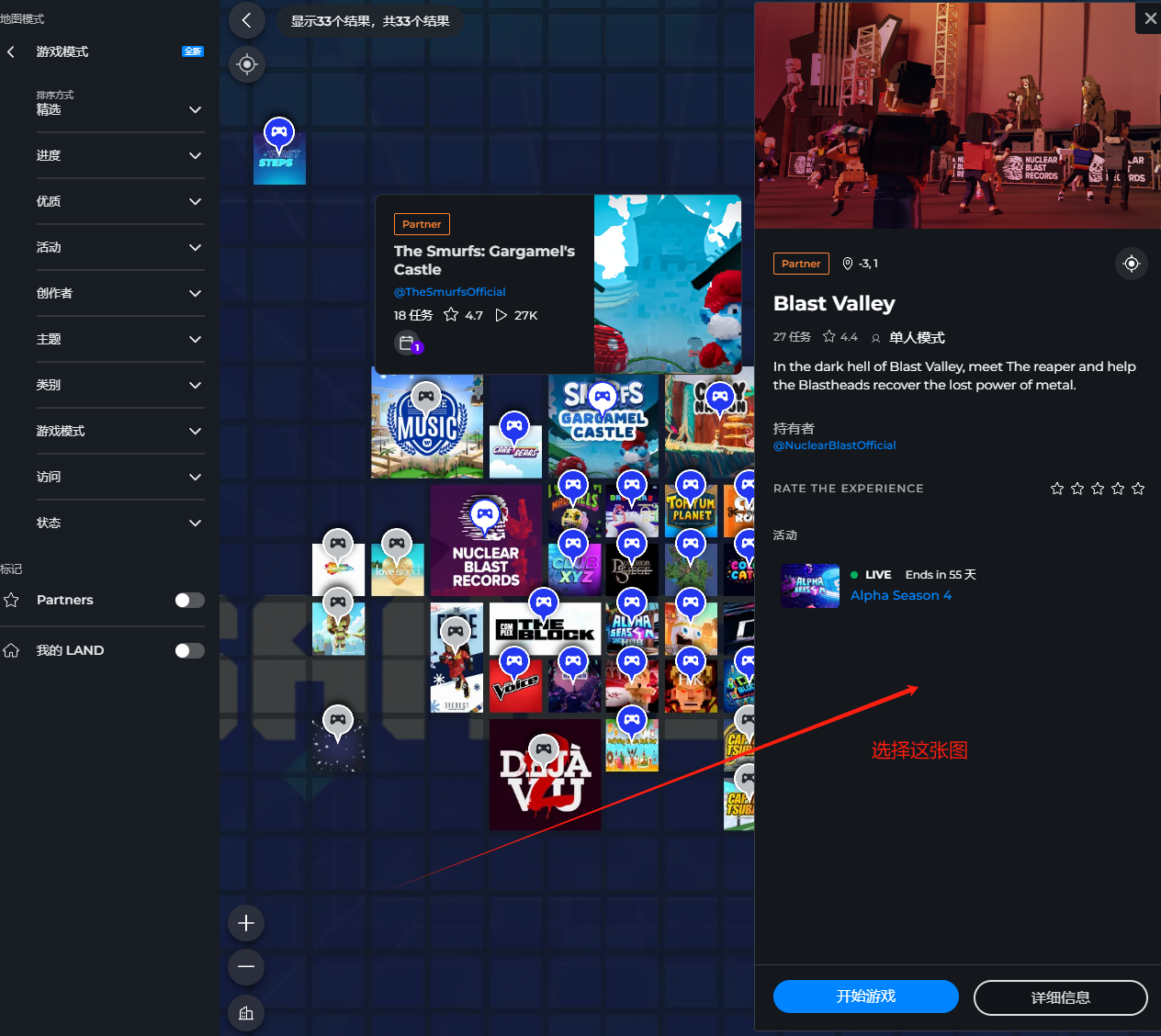Viewport: 1161px width, 1036px height.
Task: Click the 单人模式 label
Action: (917, 337)
